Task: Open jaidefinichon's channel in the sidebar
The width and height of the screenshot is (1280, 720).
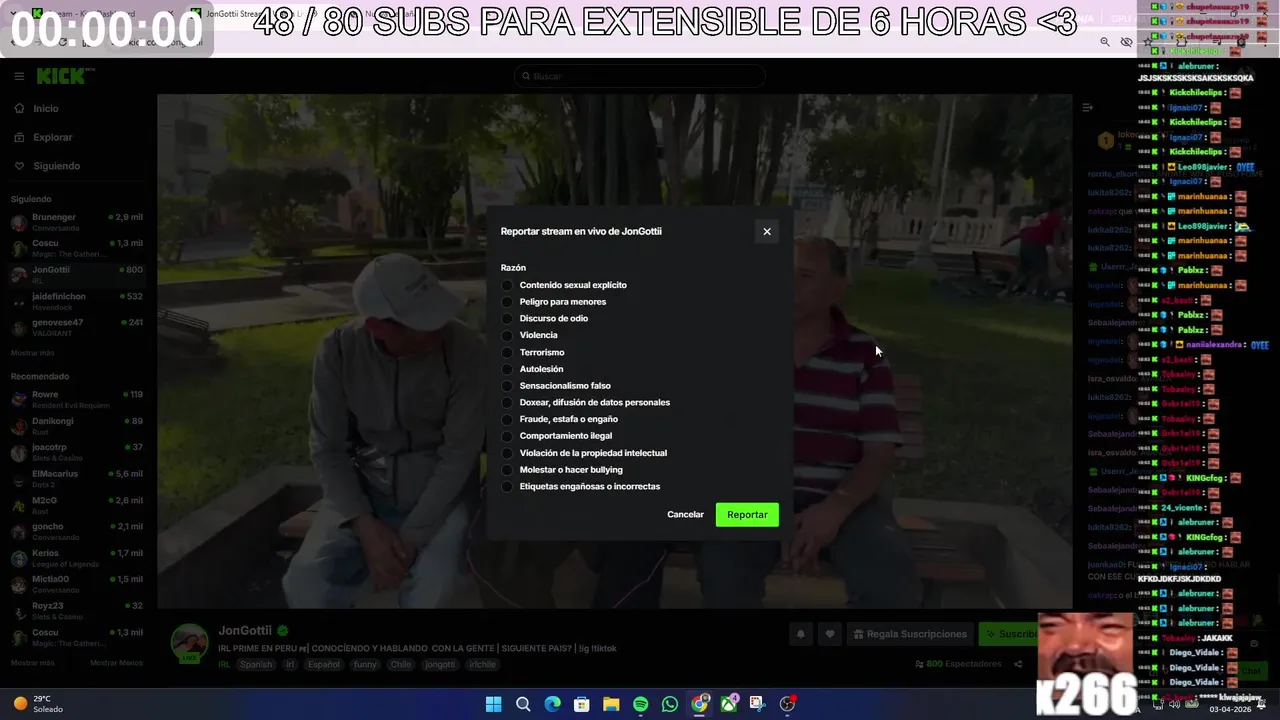Action: [78, 301]
